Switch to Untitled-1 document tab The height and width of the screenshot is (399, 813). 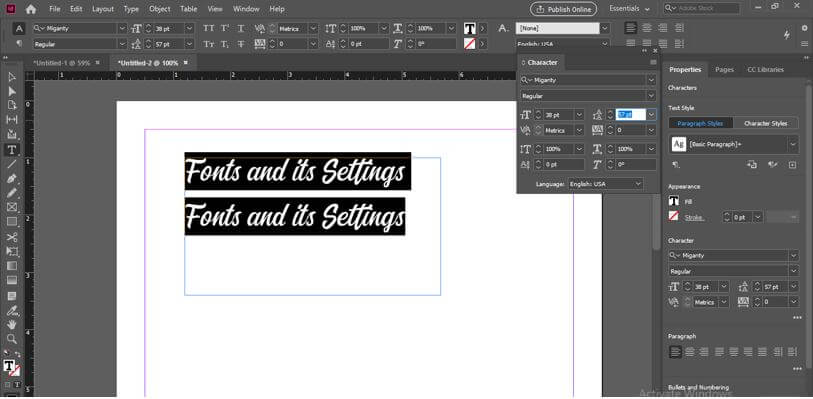62,63
